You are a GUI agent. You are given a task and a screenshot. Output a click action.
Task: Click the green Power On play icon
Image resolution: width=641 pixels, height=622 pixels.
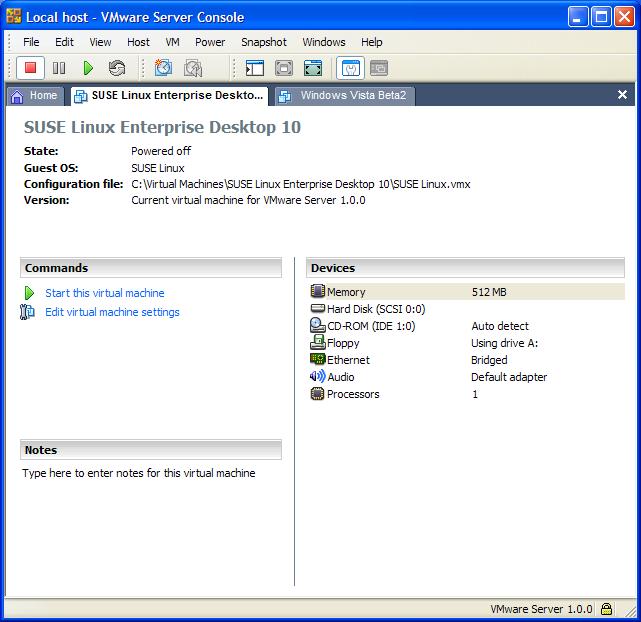tap(88, 68)
